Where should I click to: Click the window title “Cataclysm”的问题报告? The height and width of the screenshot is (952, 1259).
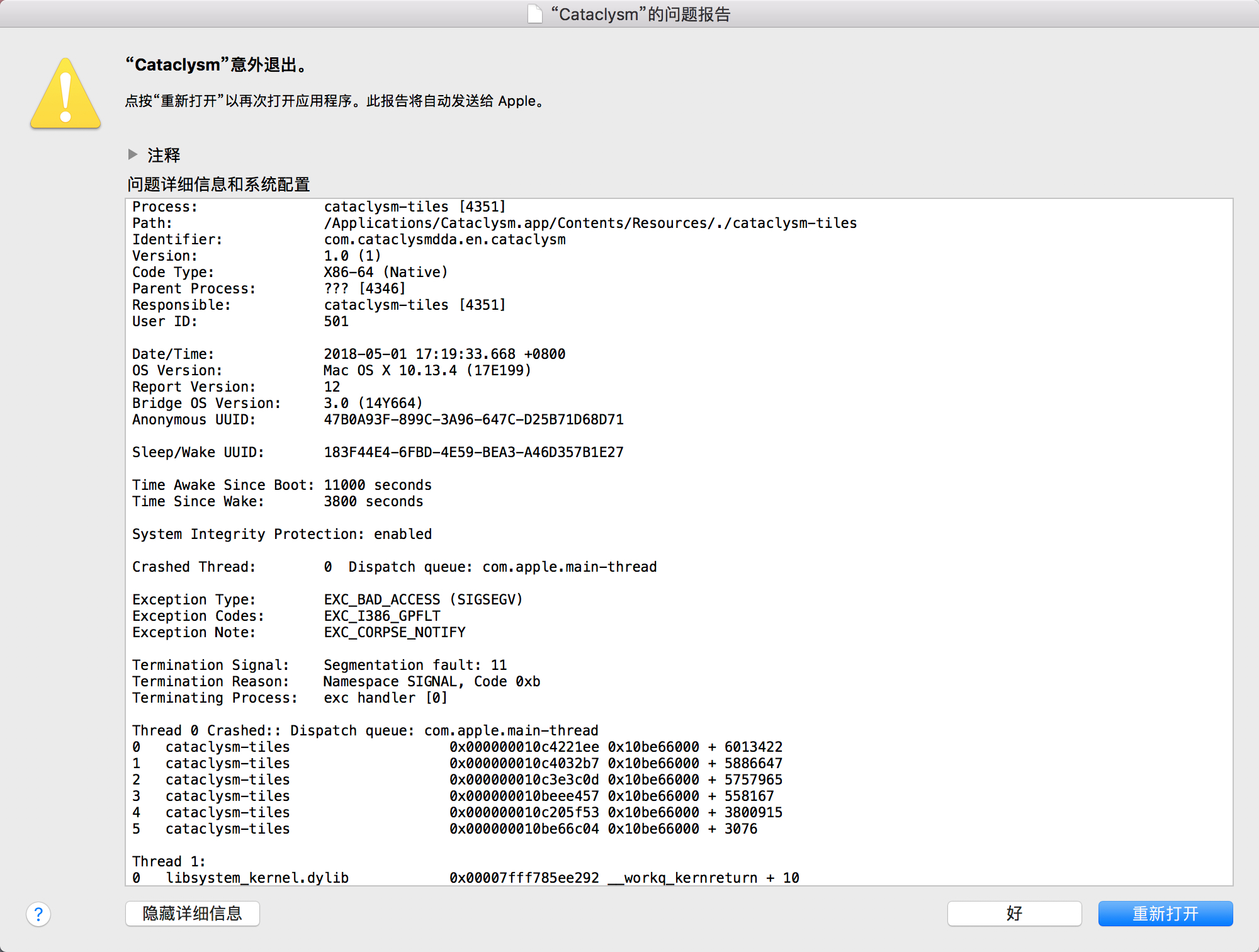click(x=640, y=14)
